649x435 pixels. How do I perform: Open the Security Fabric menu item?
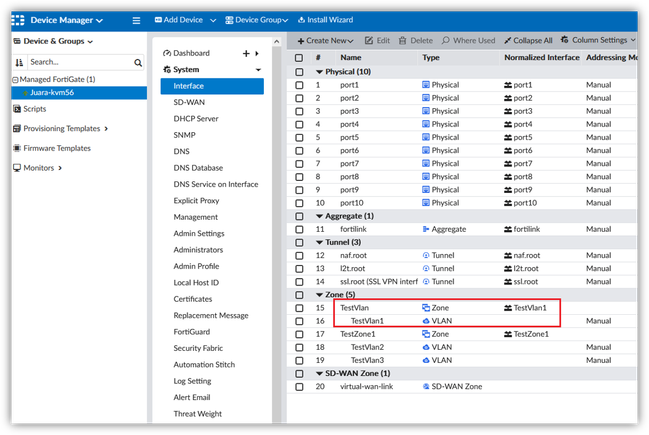point(198,348)
